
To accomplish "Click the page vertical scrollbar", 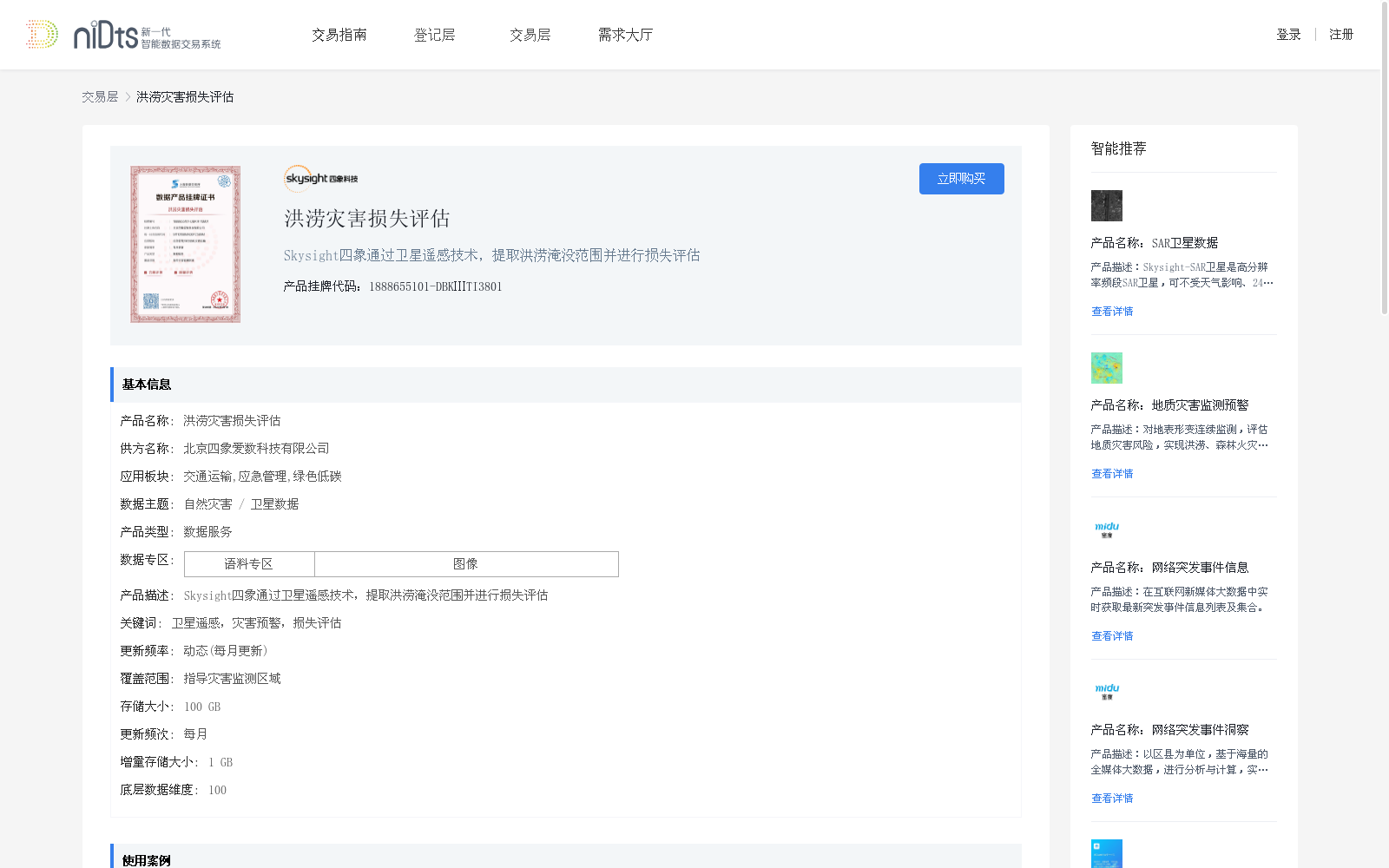I will click(1384, 158).
